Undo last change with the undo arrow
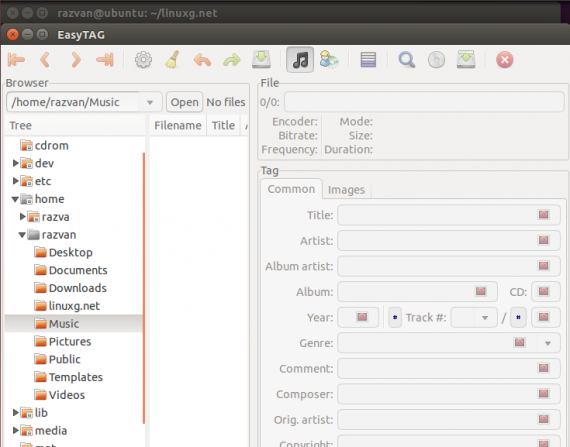 202,60
